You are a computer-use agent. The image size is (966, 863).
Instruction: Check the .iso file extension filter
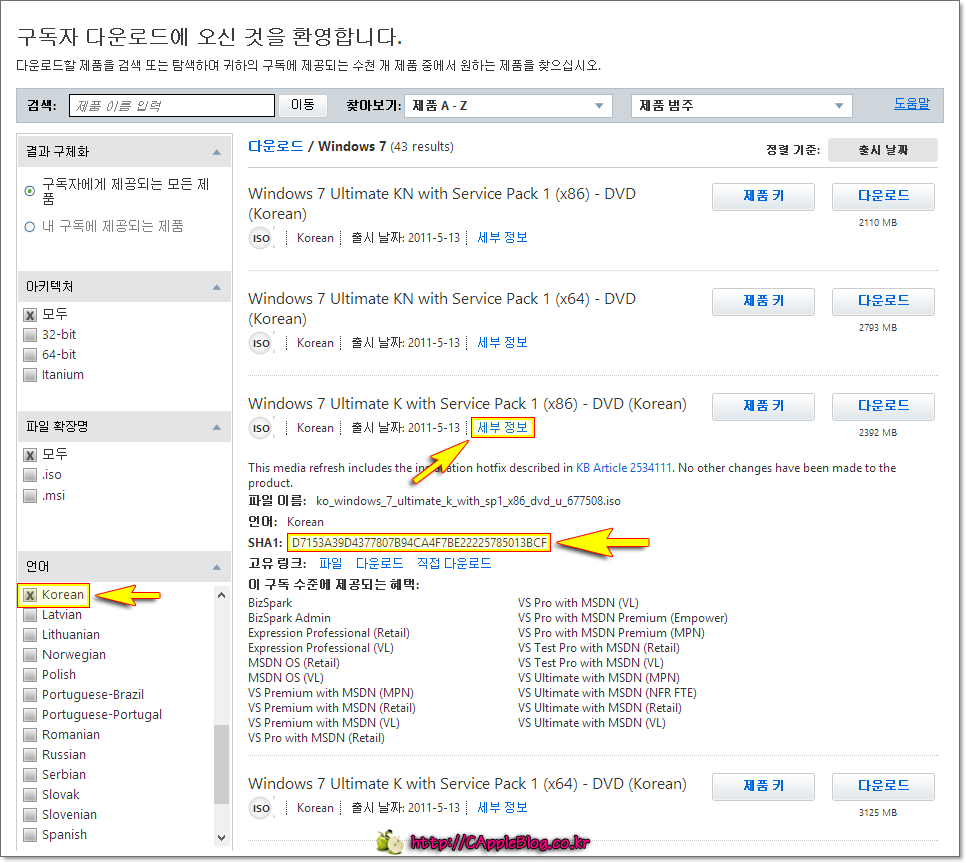[30, 475]
